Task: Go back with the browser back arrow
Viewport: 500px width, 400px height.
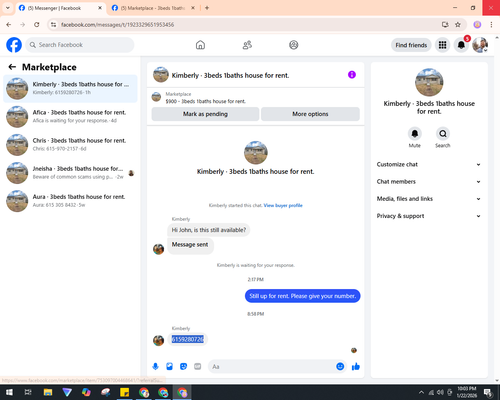Action: [x=9, y=25]
